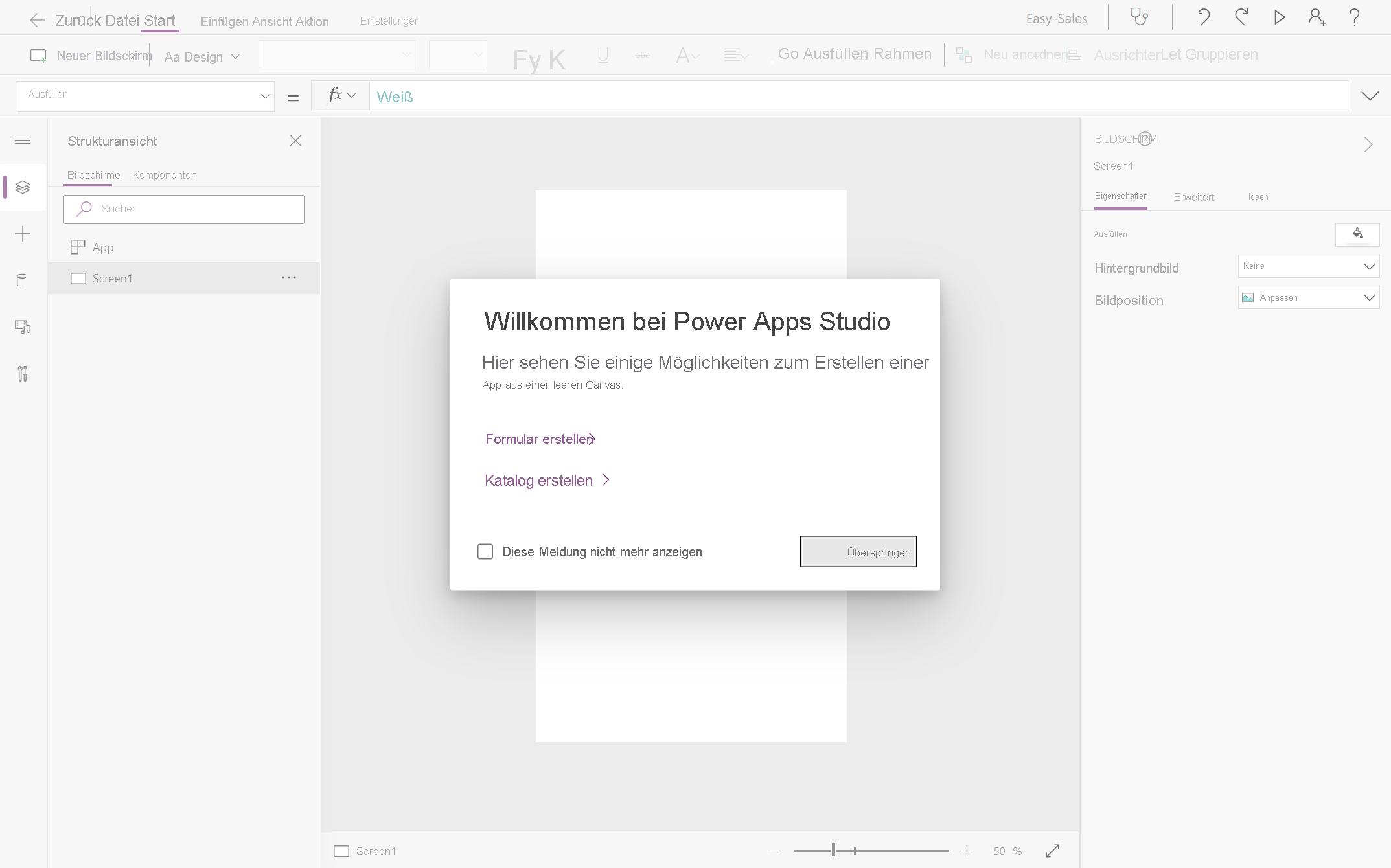Open the Advanced tools icon in left rail
Viewport: 1391px width, 868px height.
[23, 374]
